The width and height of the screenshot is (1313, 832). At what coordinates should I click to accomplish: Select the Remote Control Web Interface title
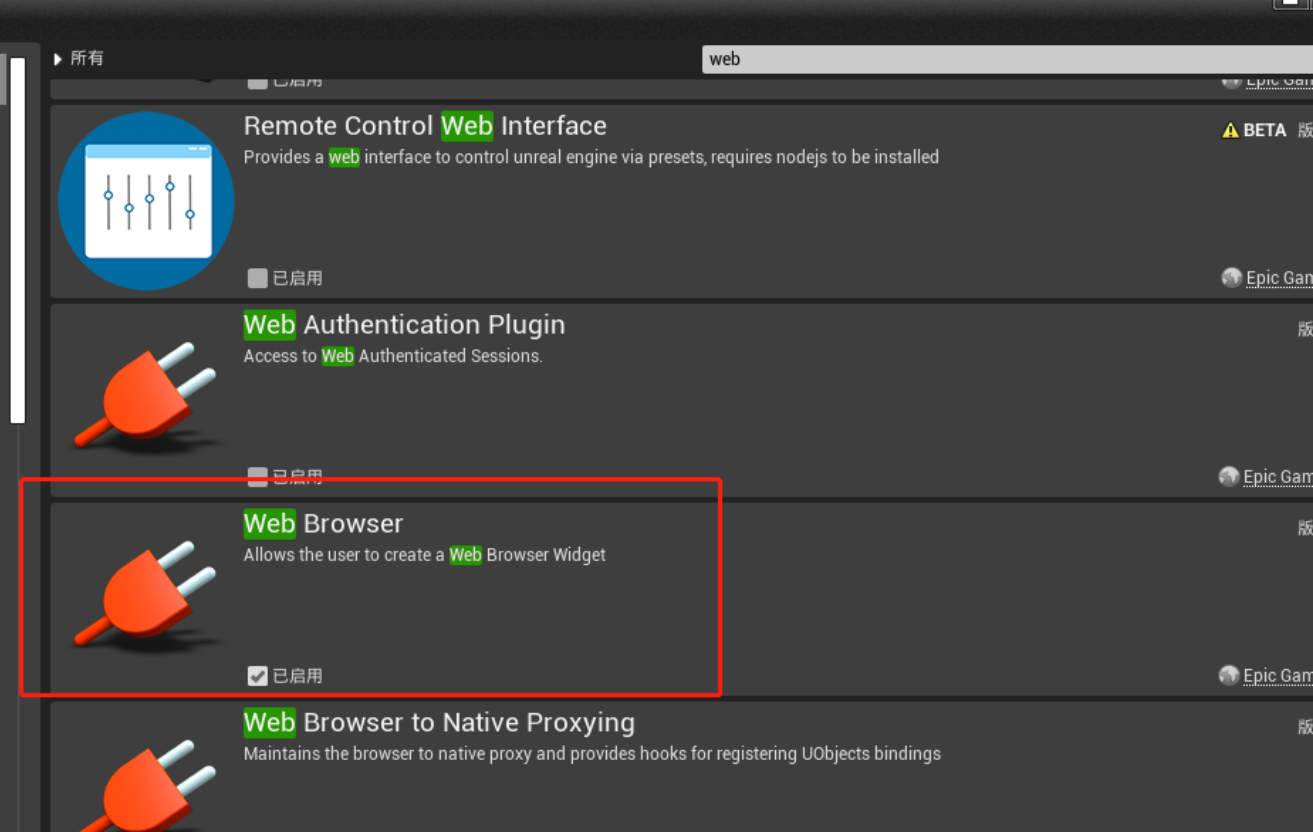point(425,126)
